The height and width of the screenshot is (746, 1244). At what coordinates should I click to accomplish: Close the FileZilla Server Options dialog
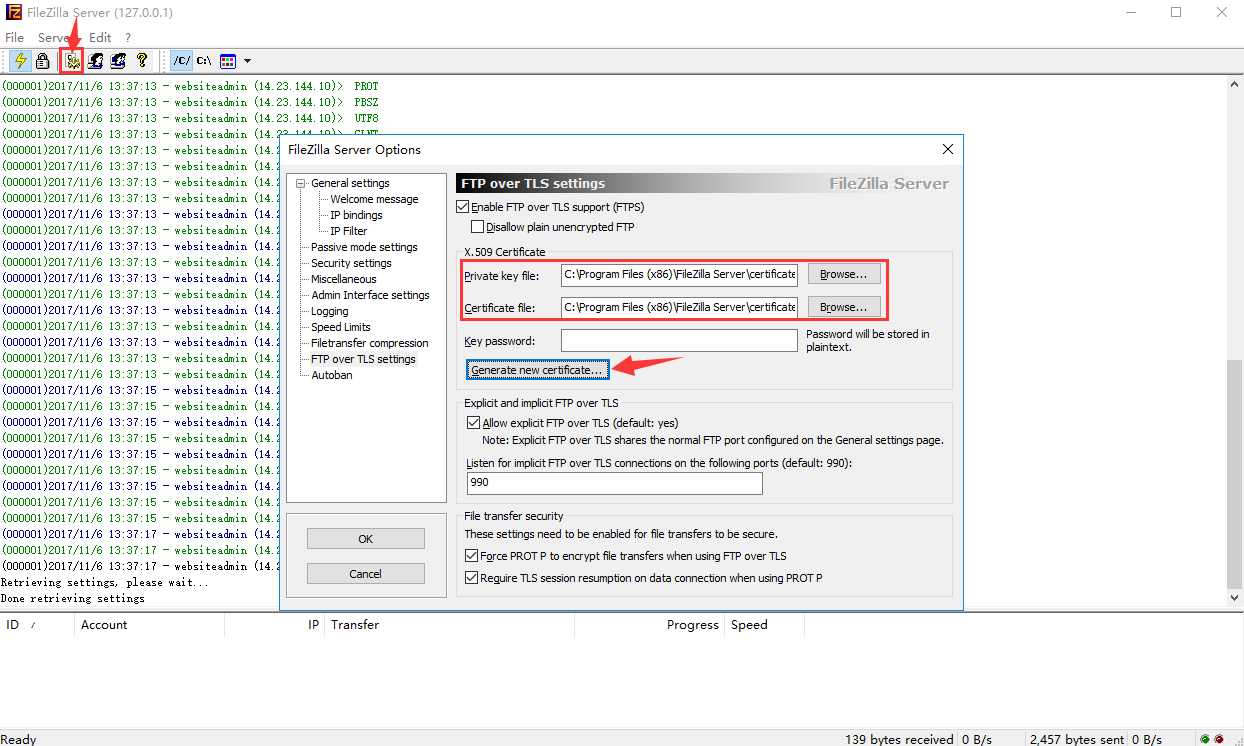click(948, 149)
